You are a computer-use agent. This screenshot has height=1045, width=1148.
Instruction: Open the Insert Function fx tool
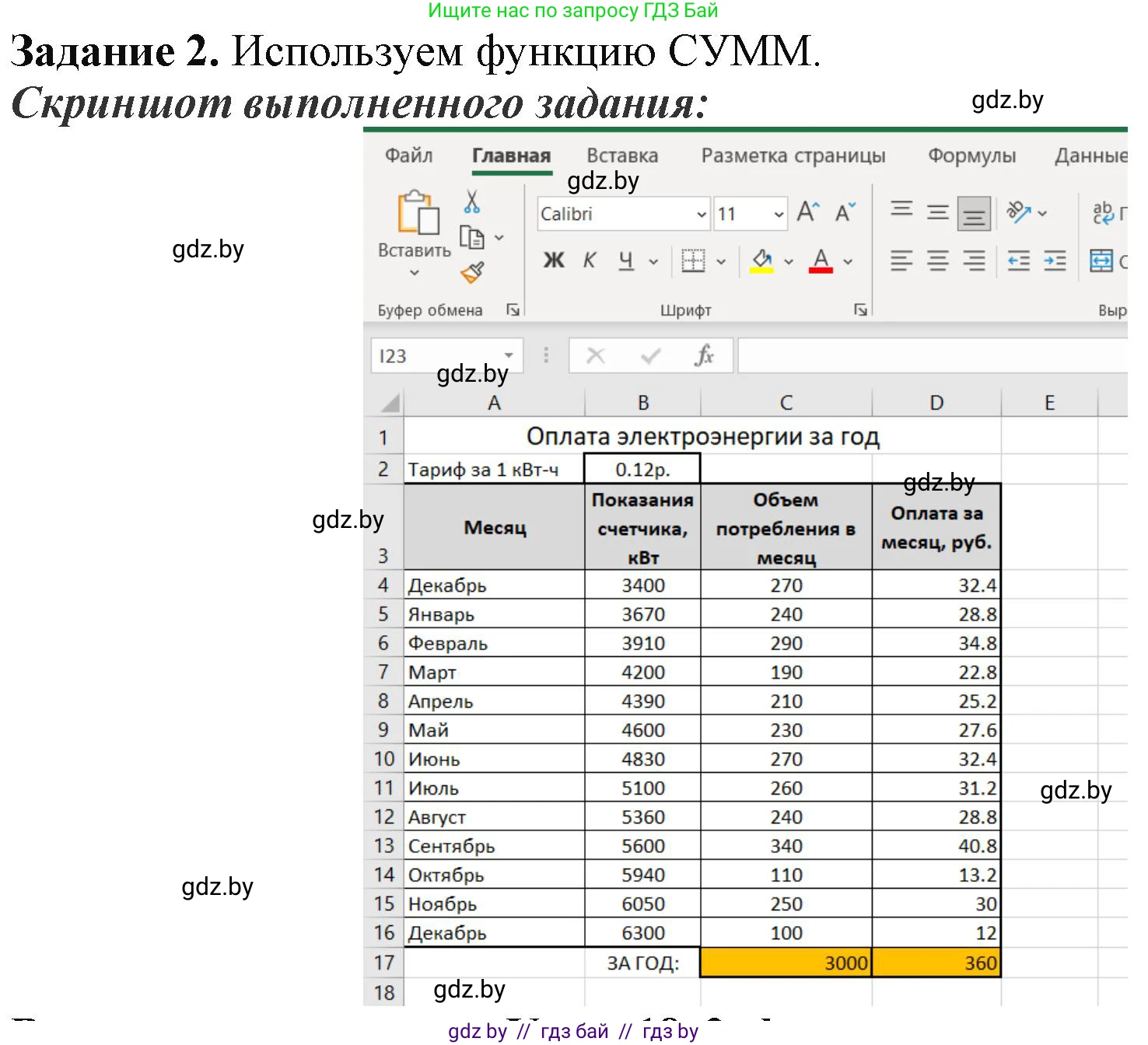point(704,355)
